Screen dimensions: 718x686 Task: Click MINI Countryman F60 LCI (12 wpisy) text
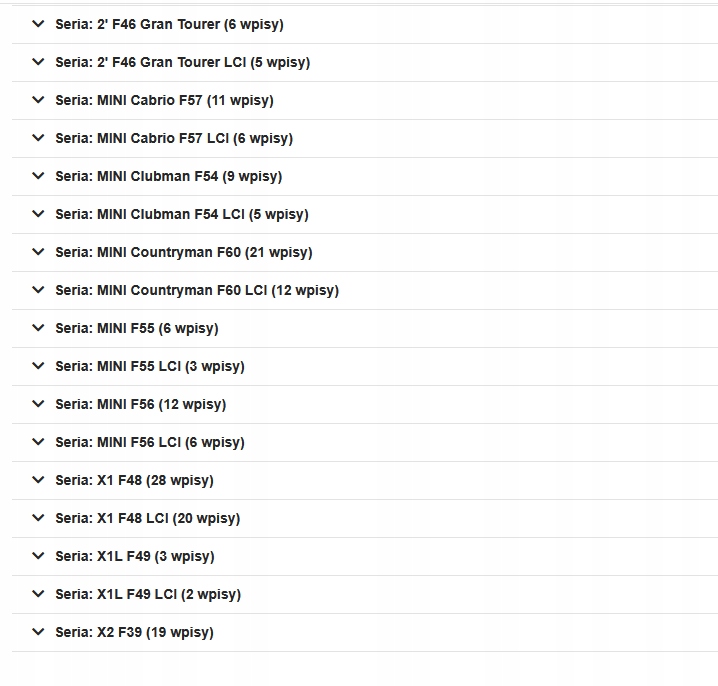tap(197, 290)
